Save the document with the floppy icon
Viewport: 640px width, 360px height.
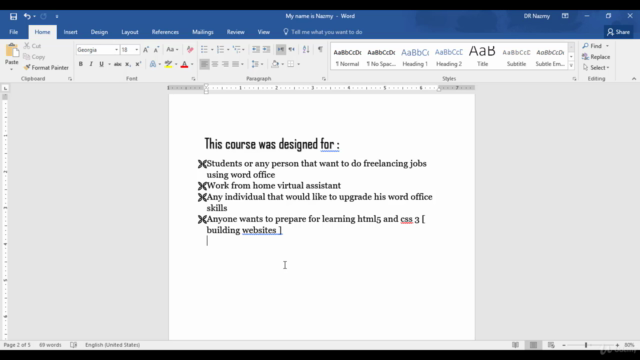click(x=13, y=16)
